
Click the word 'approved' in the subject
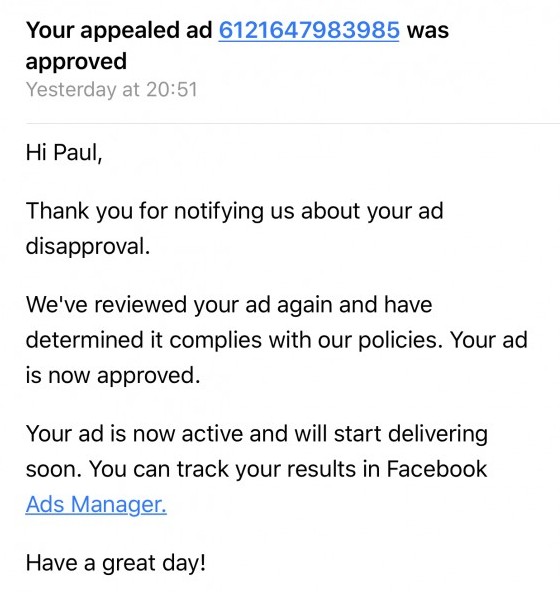coord(76,62)
